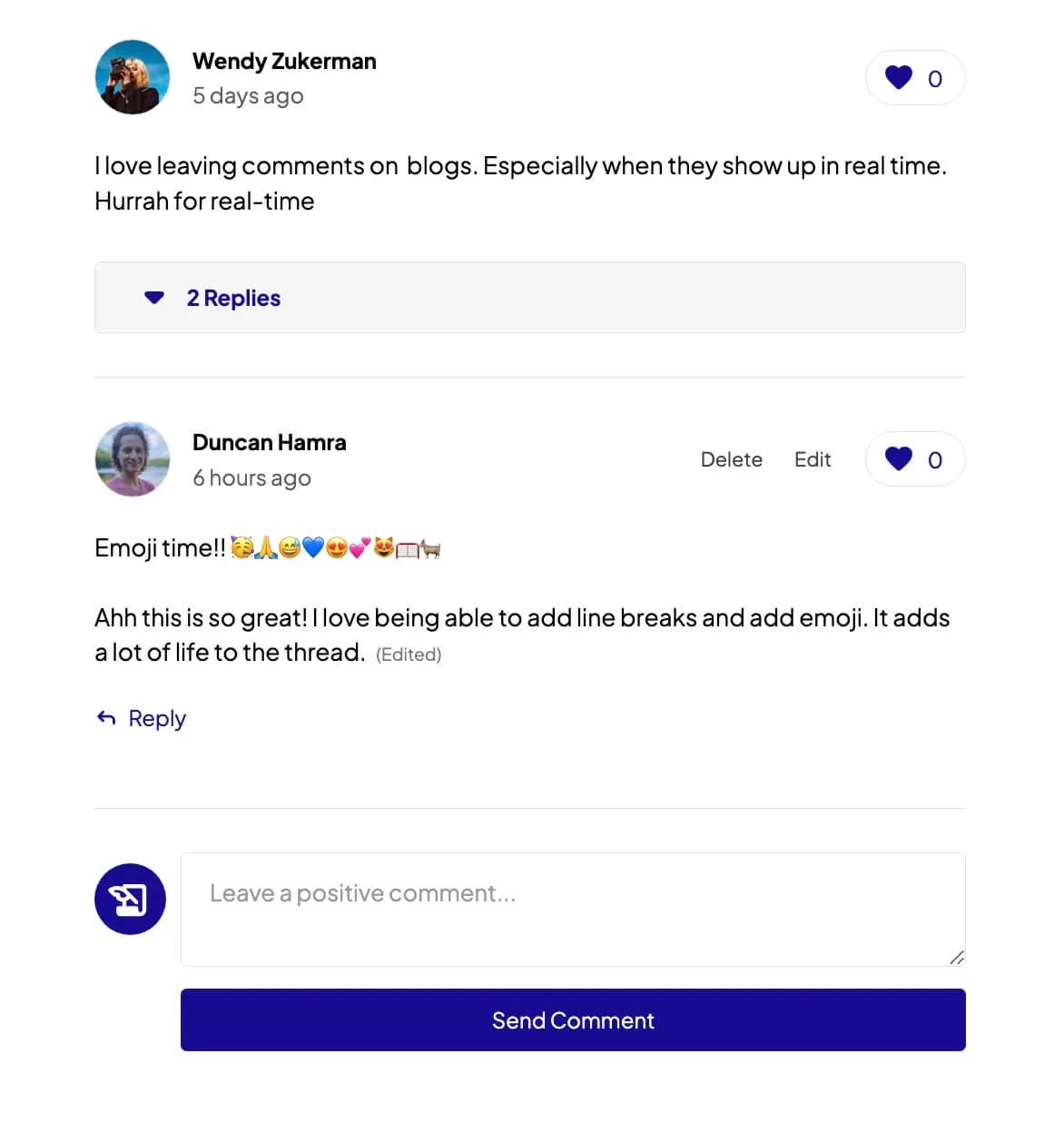Click the 6 hours ago timestamp
The image size is (1064, 1142).
click(251, 477)
